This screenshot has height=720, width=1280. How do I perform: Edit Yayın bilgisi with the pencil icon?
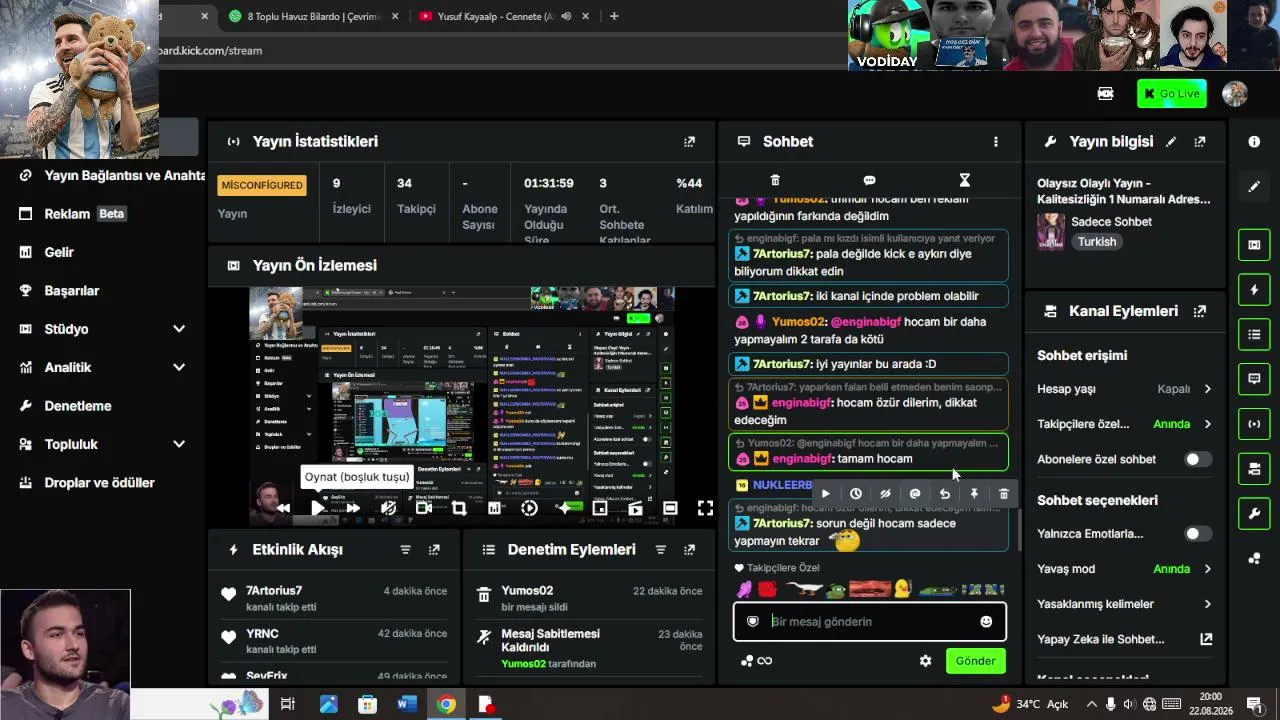pos(1170,142)
